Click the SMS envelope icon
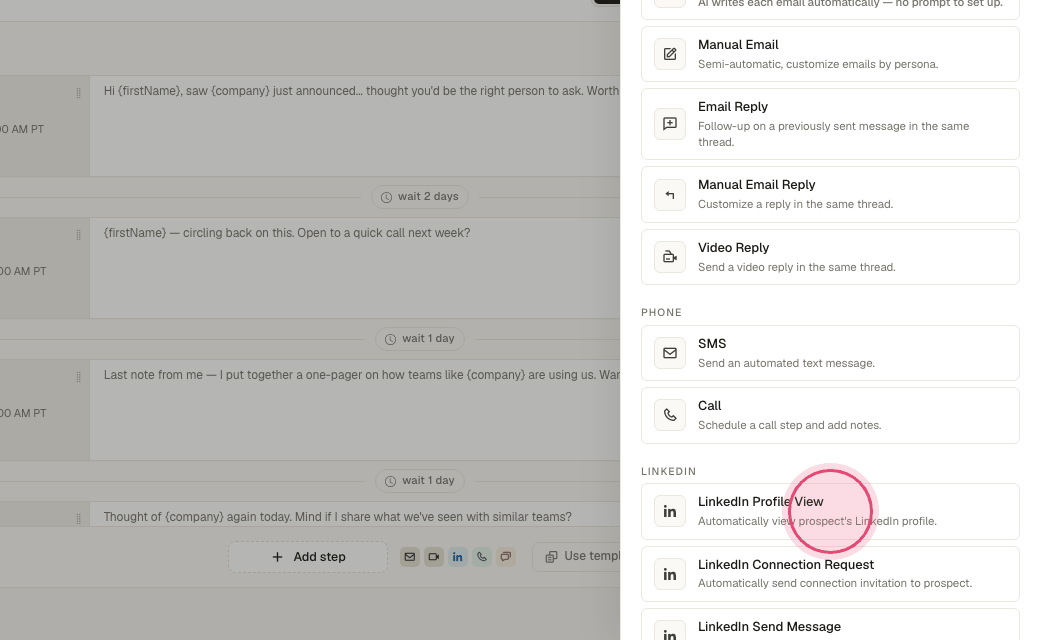Viewport: 1040px width, 640px height. pos(670,353)
